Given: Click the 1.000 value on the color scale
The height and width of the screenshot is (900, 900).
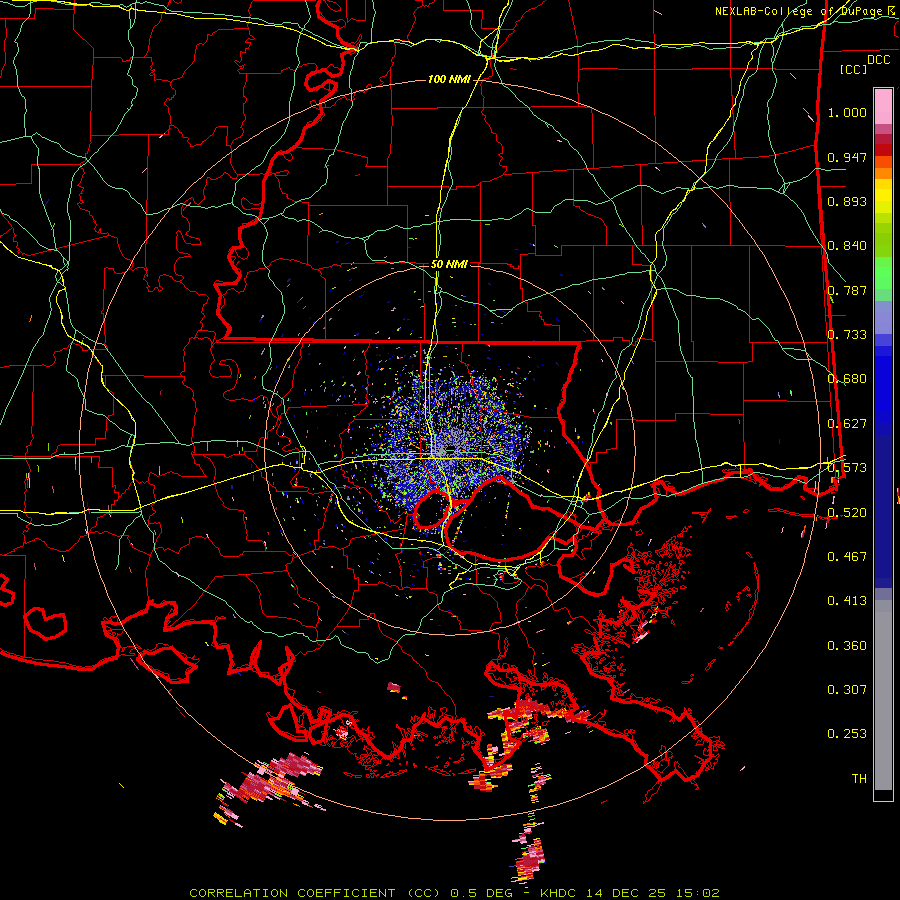Looking at the screenshot, I should tap(847, 112).
